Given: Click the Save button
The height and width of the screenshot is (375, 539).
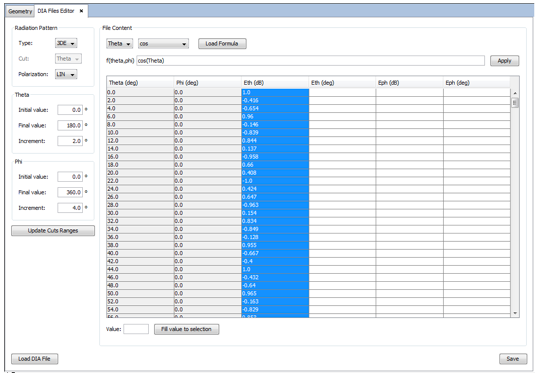Looking at the screenshot, I should [x=513, y=359].
